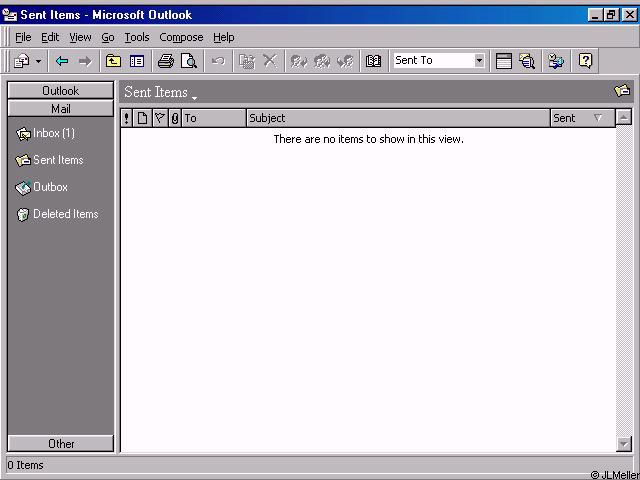Sort by Importance column header
Screen dimensions: 640x480
tap(127, 118)
